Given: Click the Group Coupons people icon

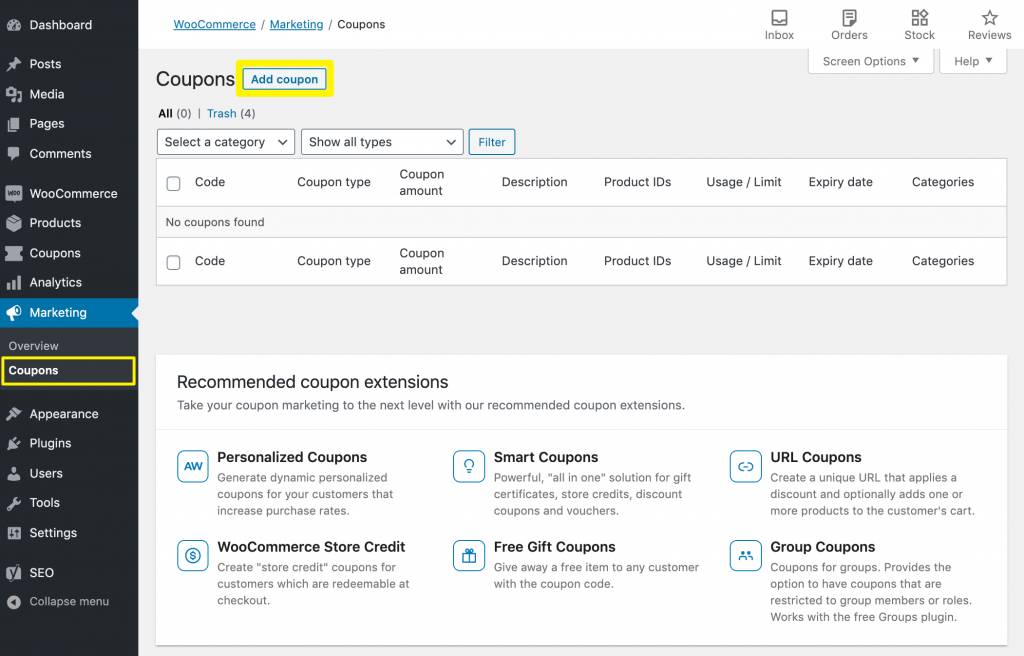Looking at the screenshot, I should coord(746,555).
